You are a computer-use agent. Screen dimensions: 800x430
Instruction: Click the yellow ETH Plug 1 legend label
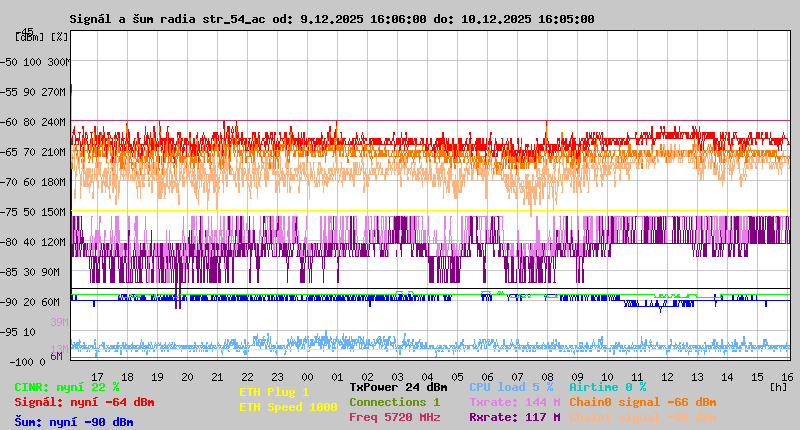[x=274, y=392]
